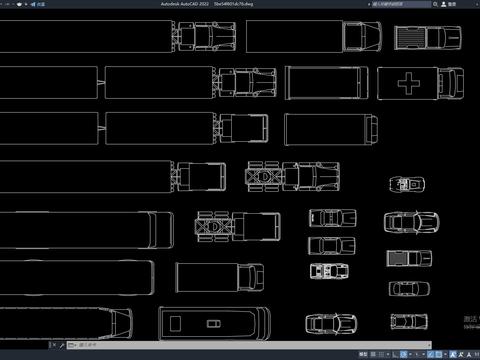Click the help search input box
This screenshot has width=480, height=360.
click(401, 4)
